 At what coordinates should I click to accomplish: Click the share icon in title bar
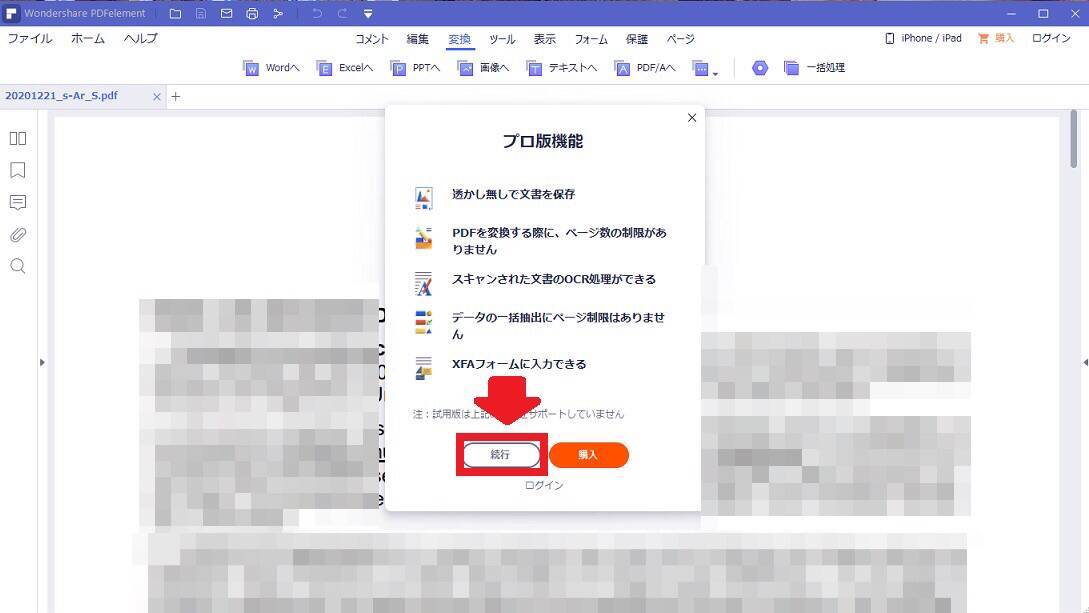pos(278,14)
